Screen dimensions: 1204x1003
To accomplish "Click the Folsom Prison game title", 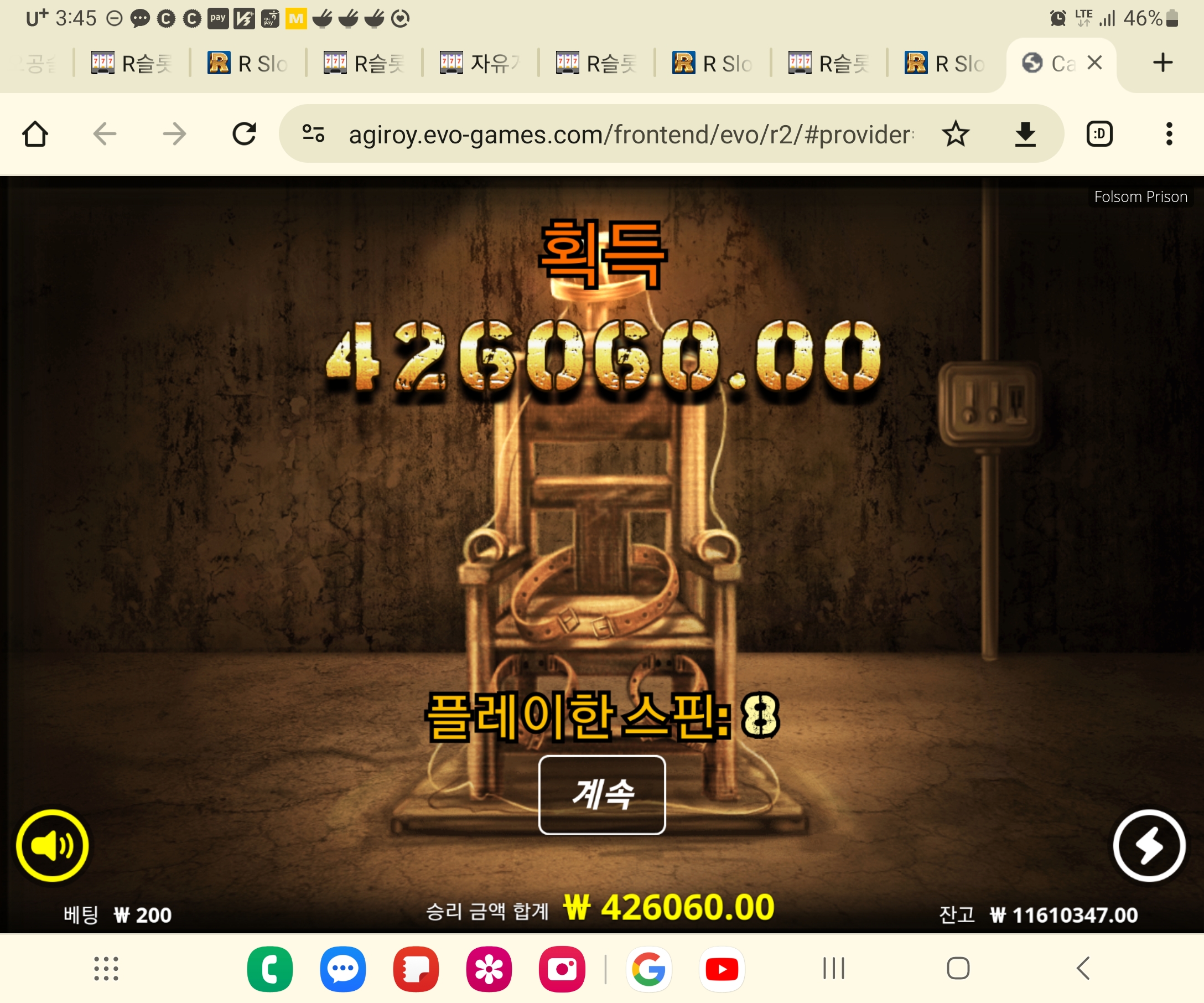I will click(x=1140, y=197).
